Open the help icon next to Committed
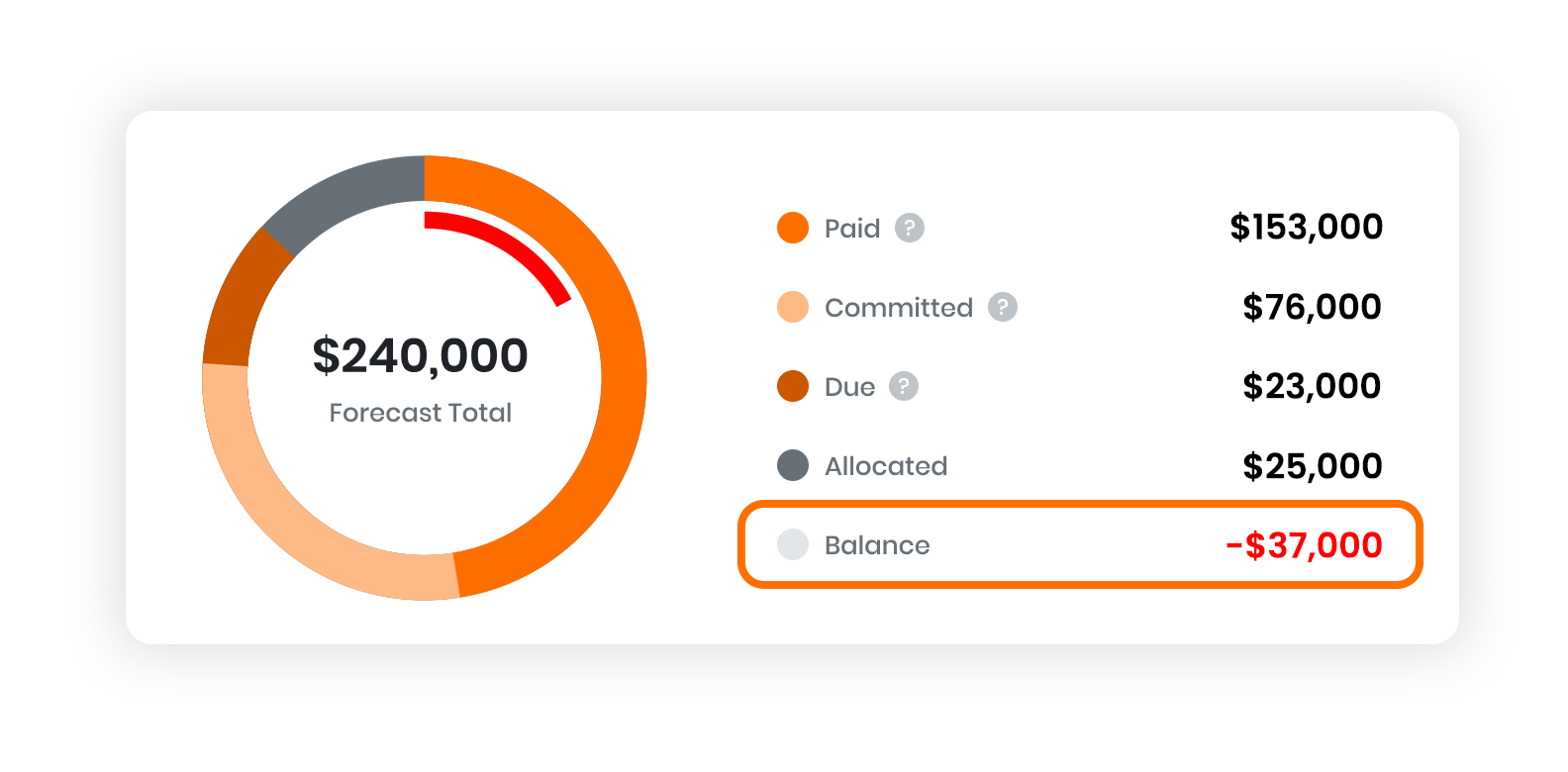 (x=1002, y=307)
